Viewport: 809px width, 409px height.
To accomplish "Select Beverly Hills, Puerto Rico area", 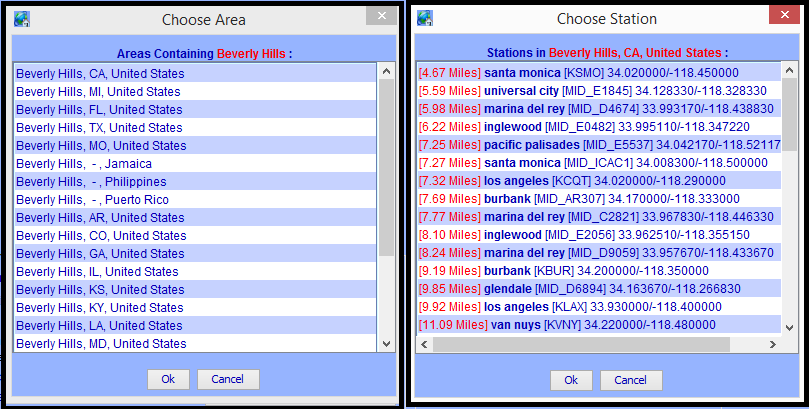I will [196, 200].
